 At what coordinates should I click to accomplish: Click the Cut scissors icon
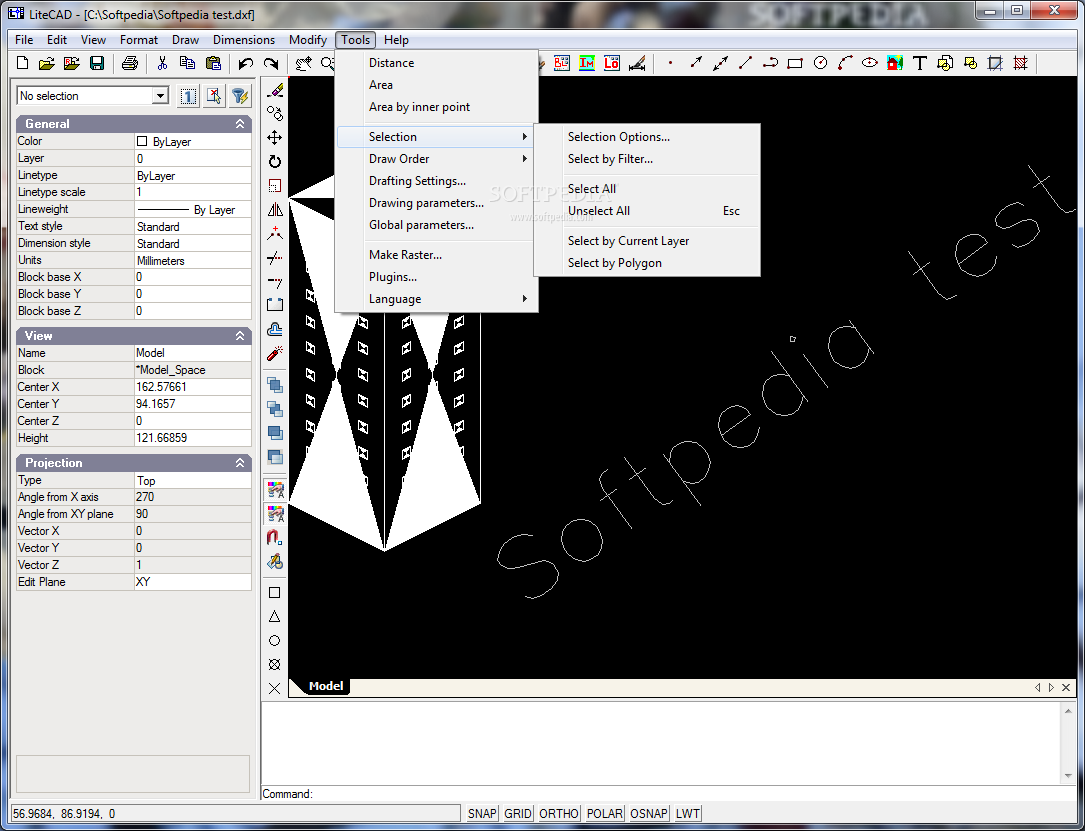click(163, 64)
